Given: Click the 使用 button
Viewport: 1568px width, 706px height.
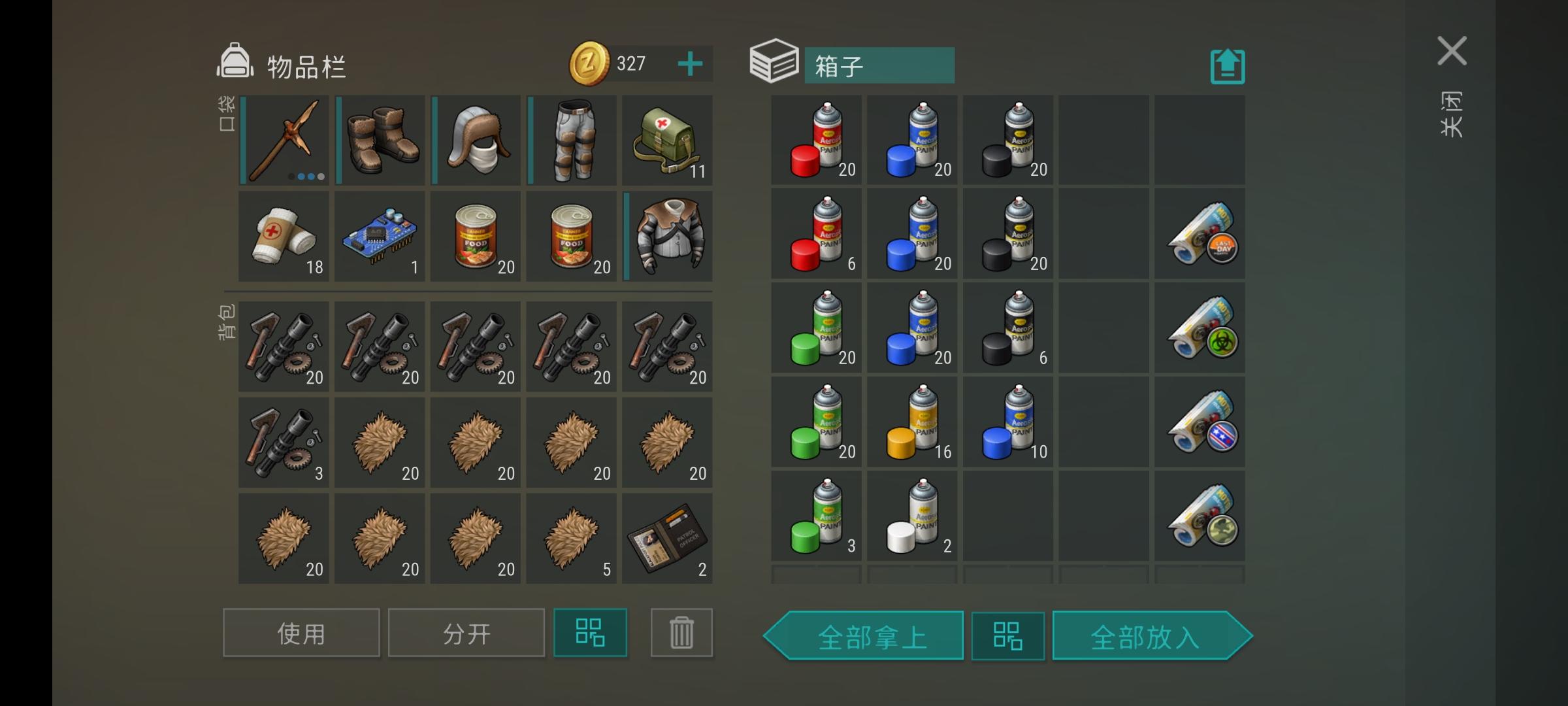Looking at the screenshot, I should [x=301, y=633].
